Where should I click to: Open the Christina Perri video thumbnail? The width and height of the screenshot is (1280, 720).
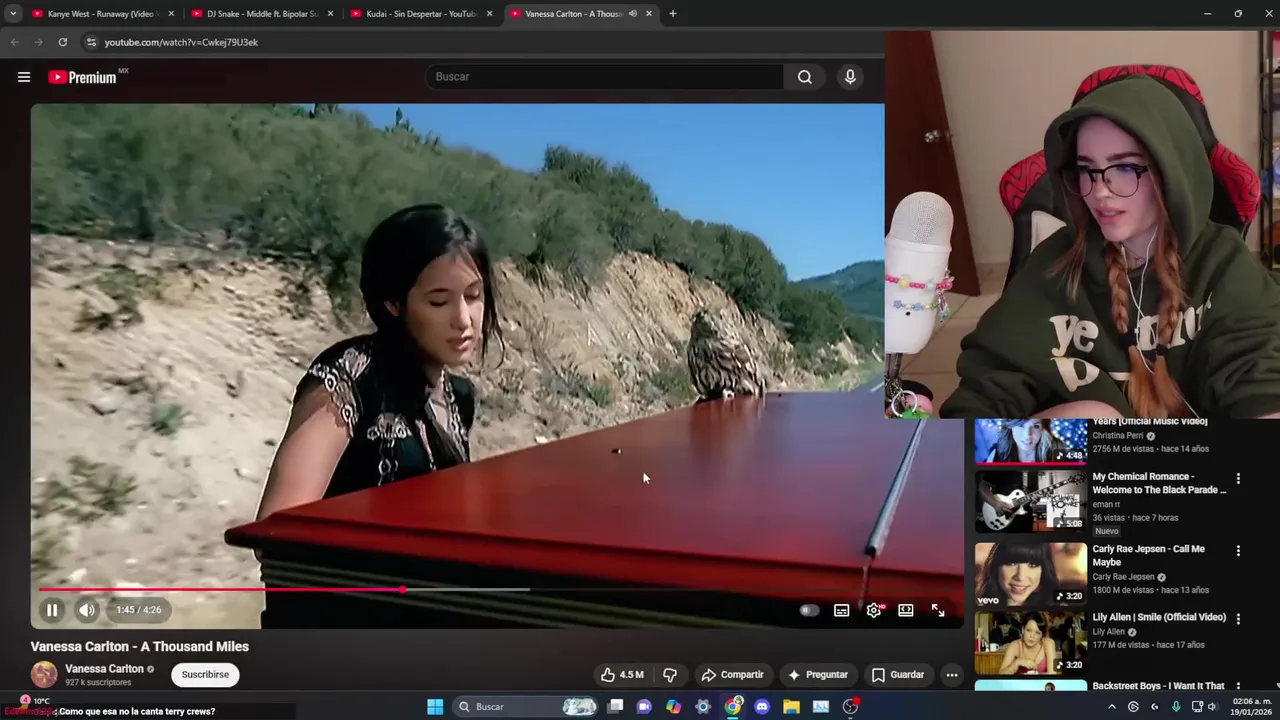pyautogui.click(x=1030, y=441)
